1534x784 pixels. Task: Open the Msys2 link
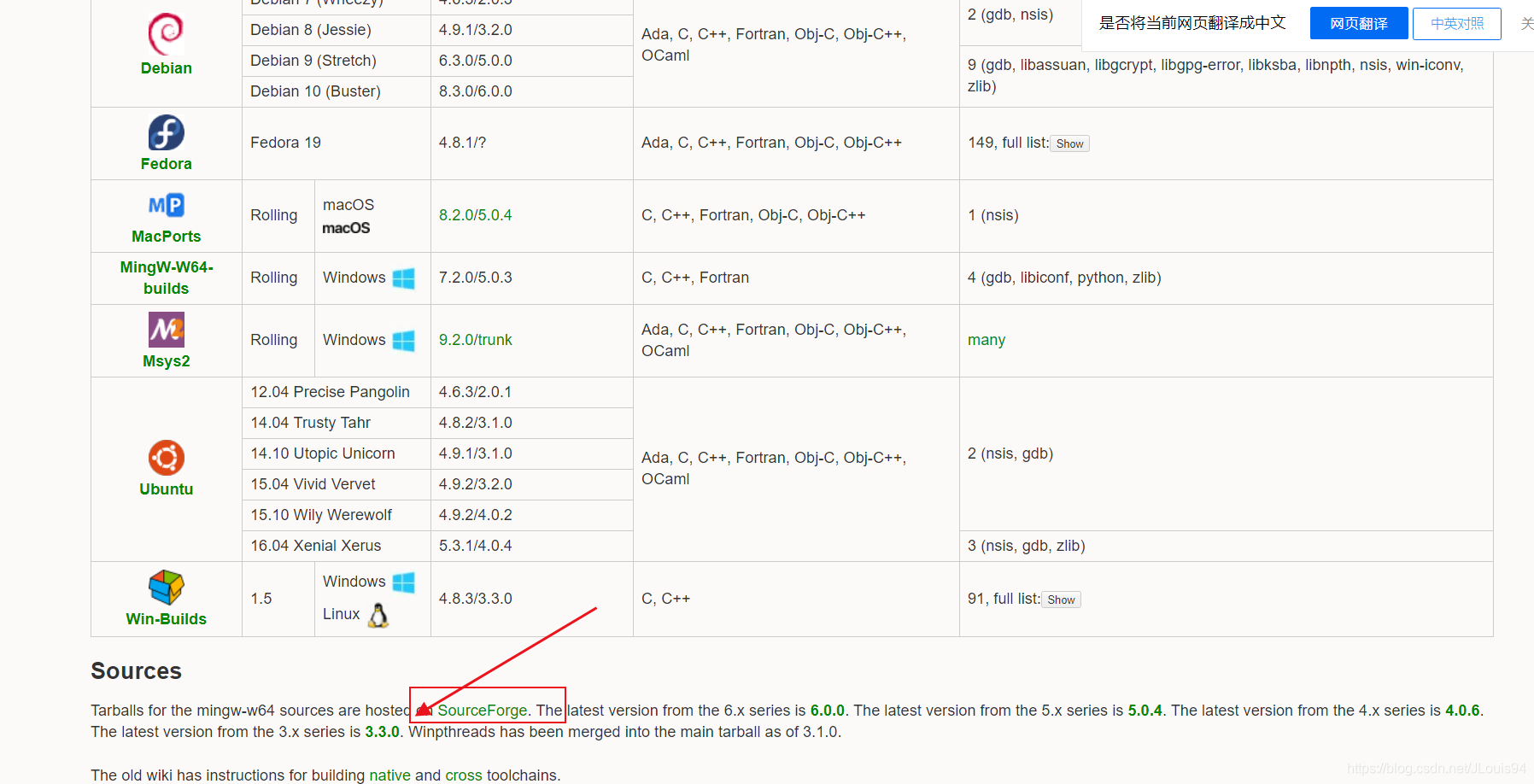coord(166,361)
